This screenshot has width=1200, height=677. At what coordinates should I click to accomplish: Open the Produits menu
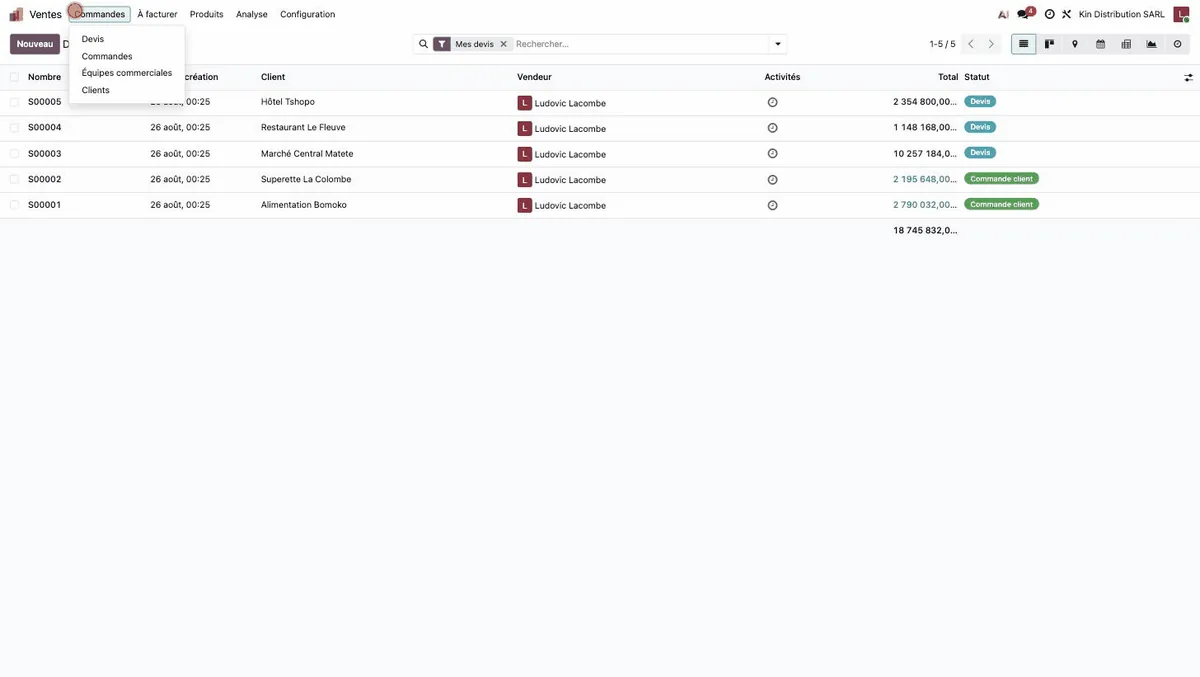coord(207,14)
